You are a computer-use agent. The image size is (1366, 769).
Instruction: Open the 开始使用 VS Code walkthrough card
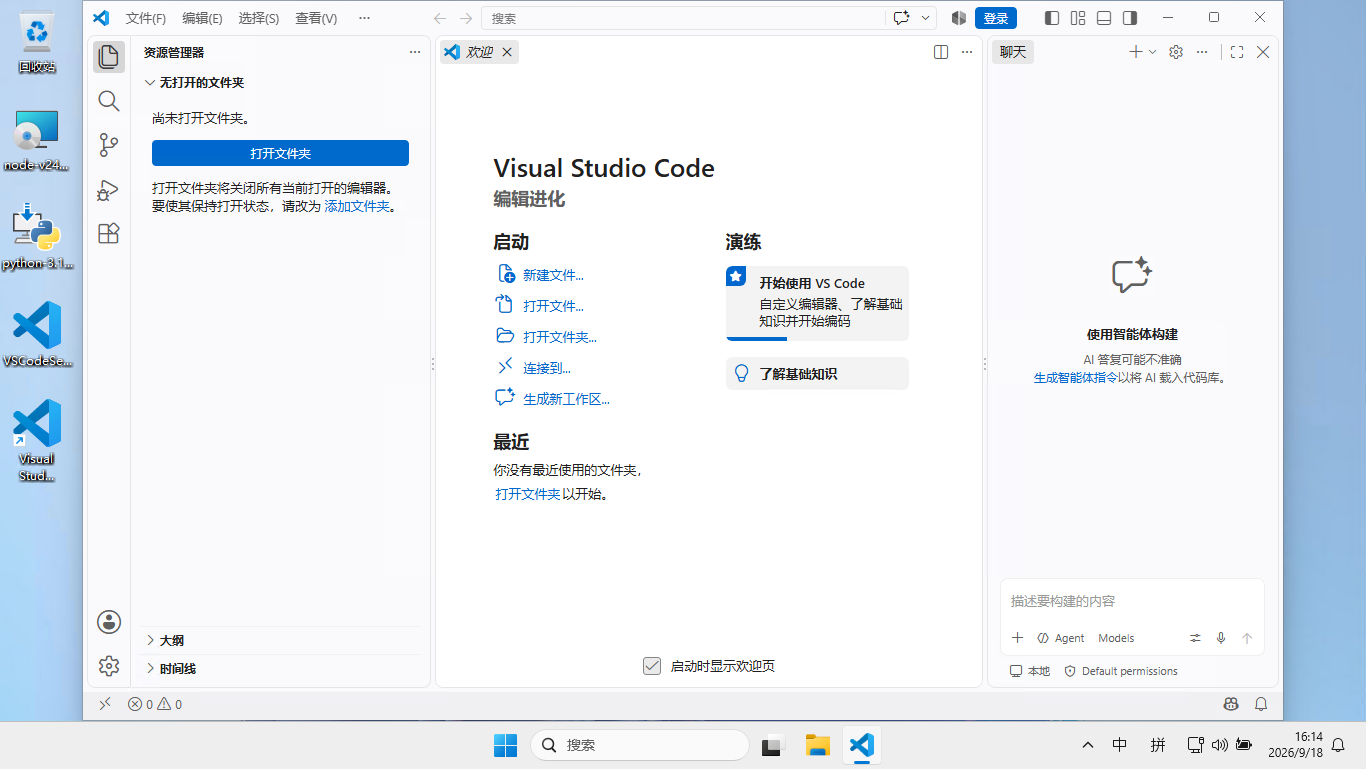817,303
